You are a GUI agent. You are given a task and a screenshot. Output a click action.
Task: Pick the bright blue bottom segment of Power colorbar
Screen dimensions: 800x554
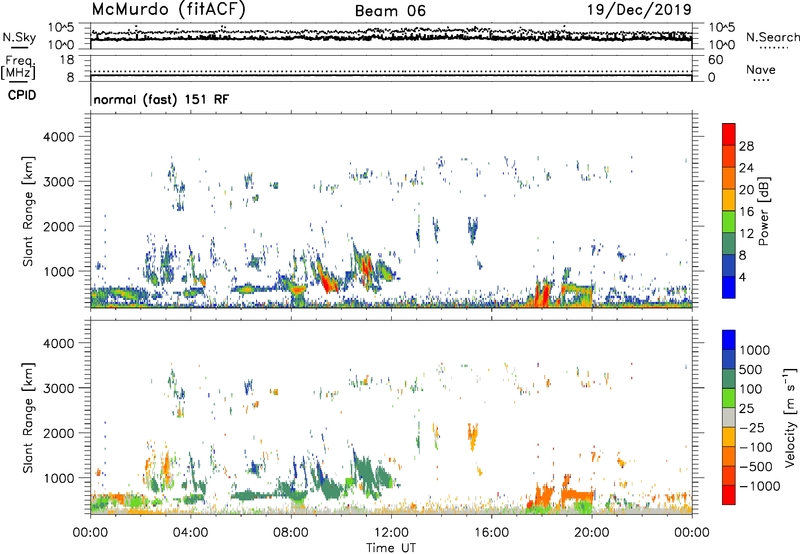click(729, 288)
